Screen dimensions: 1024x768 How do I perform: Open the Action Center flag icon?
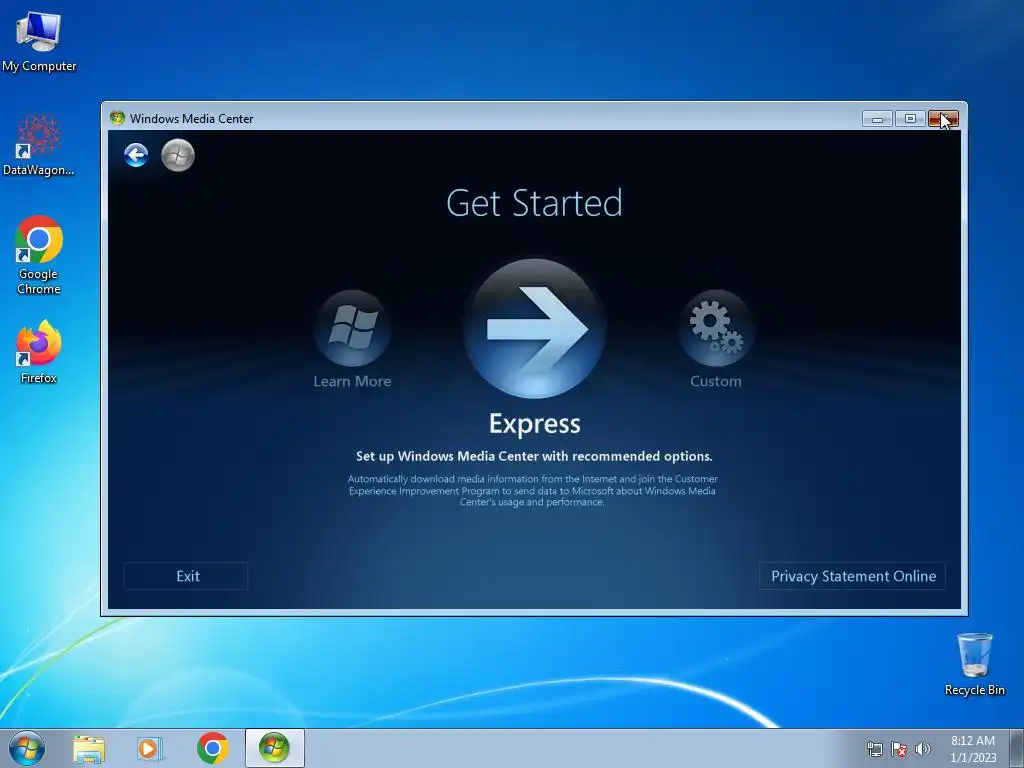point(899,750)
